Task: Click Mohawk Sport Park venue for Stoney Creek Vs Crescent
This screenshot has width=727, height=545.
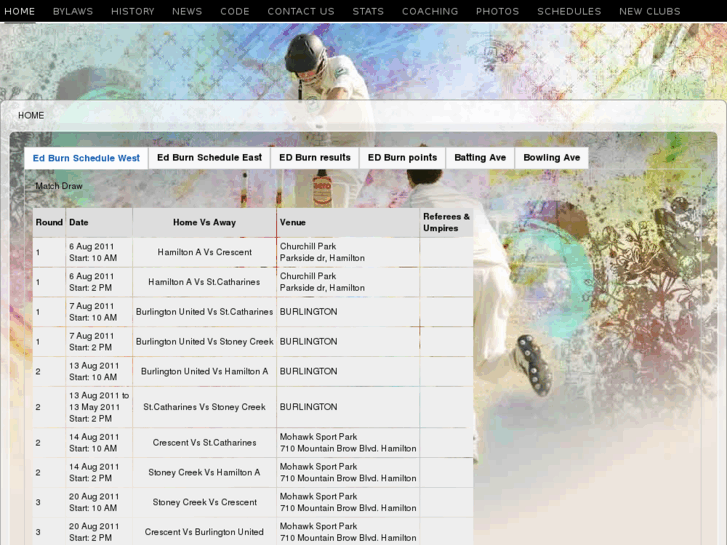Action: click(348, 502)
